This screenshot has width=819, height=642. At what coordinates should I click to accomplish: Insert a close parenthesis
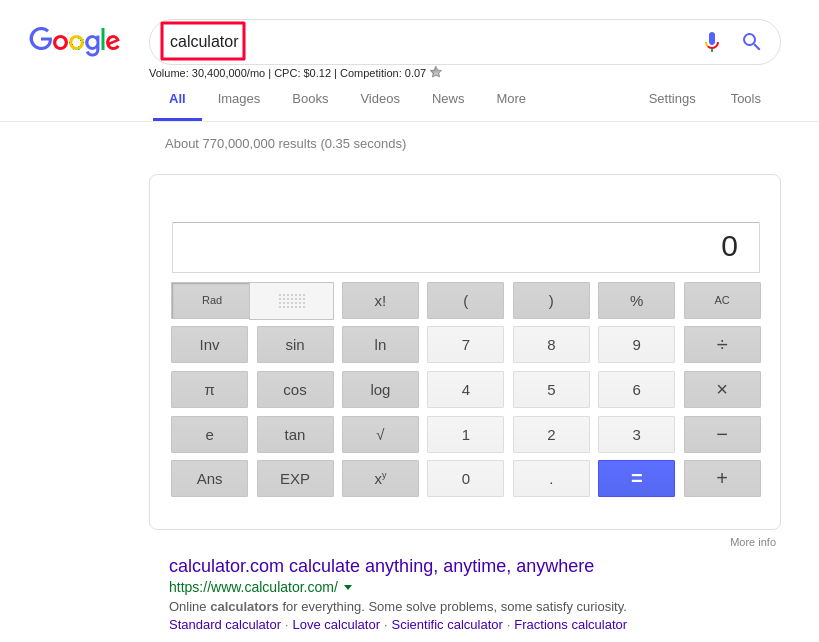551,300
